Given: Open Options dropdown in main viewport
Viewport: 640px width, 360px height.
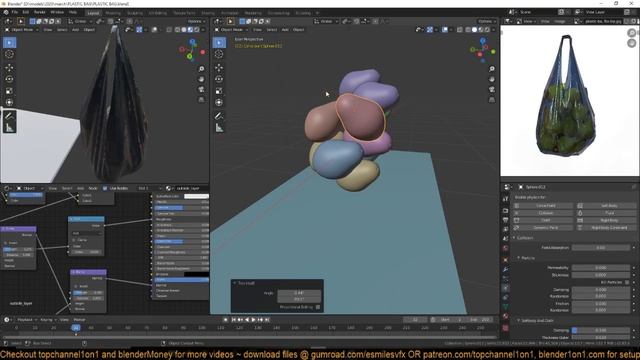Looking at the screenshot, I should coord(487,21).
